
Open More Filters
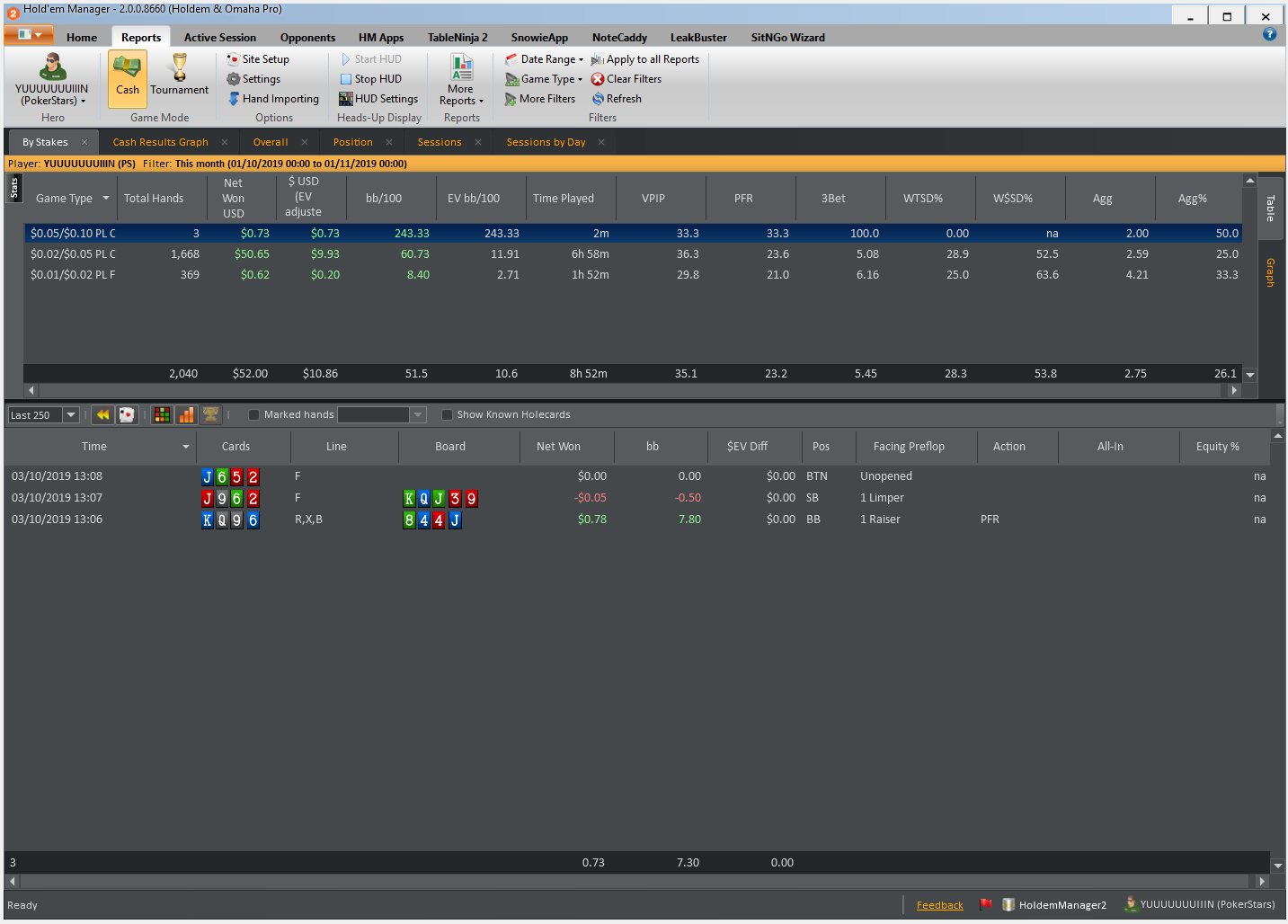pos(540,99)
